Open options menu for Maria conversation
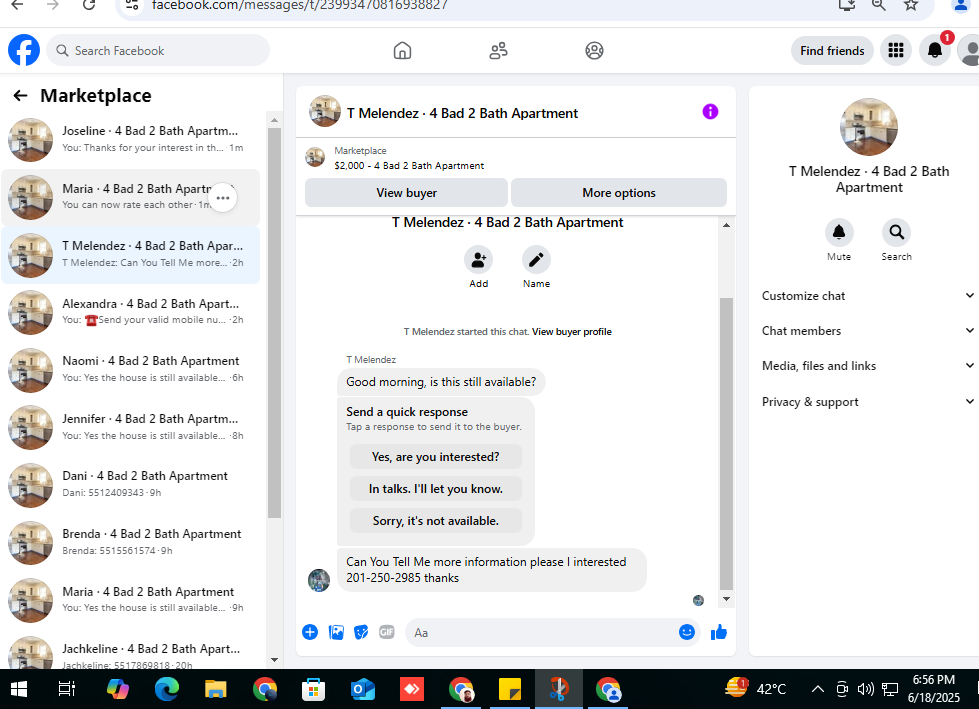This screenshot has width=979, height=709. tap(223, 198)
